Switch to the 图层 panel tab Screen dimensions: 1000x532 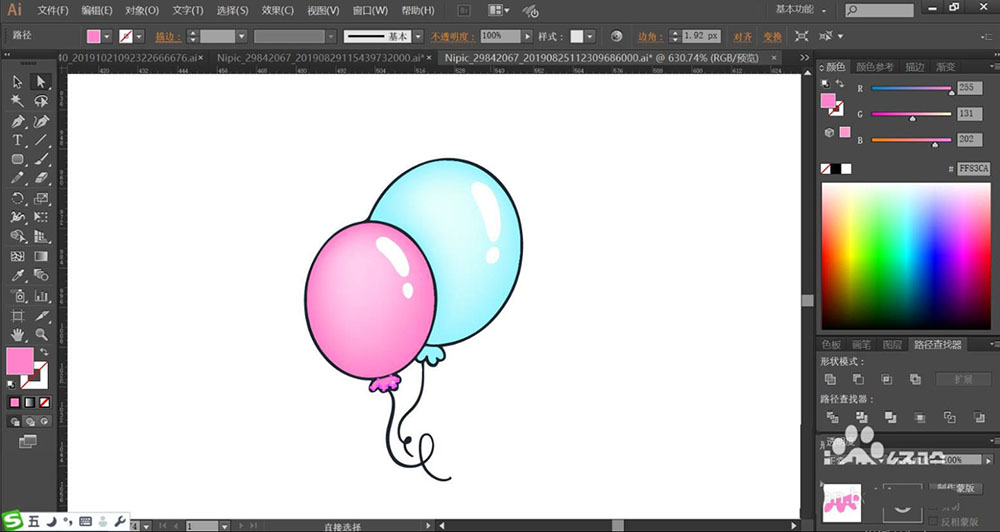892,344
